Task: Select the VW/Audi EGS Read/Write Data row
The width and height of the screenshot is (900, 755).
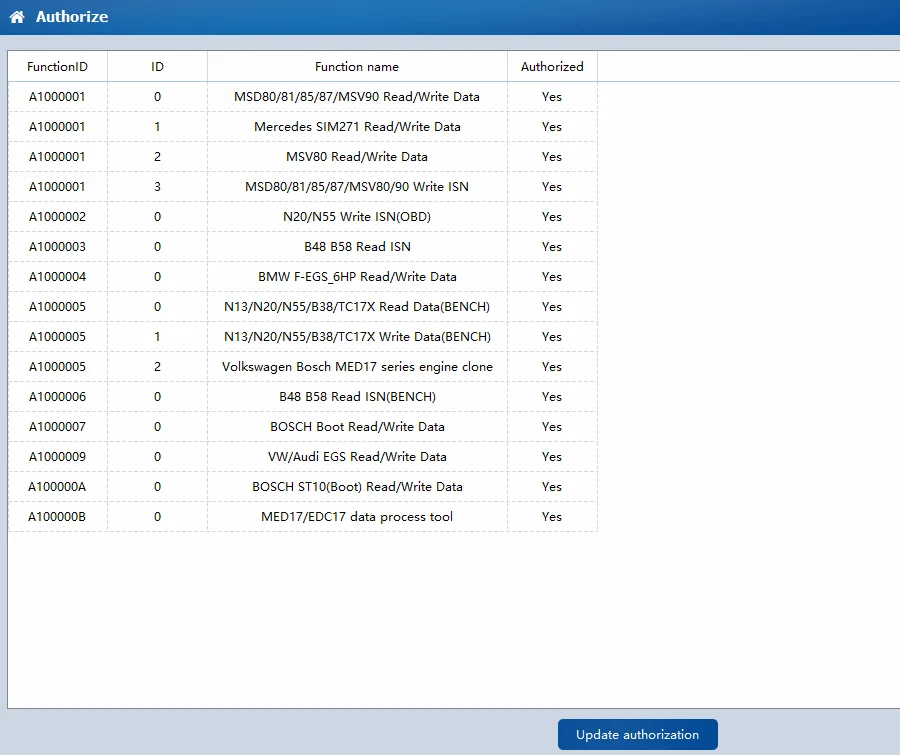Action: tap(356, 457)
